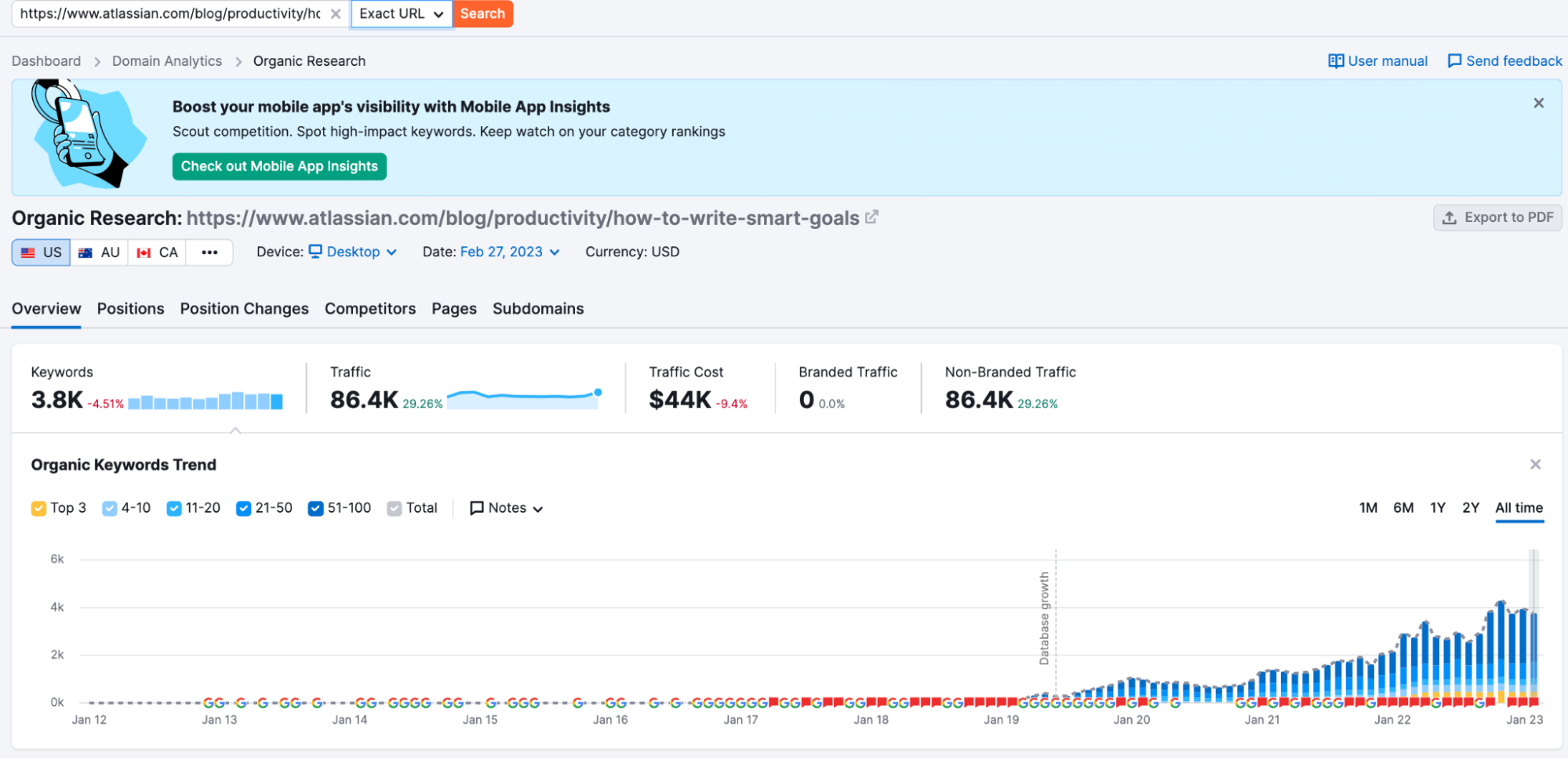This screenshot has height=759, width=1568.
Task: Click the orange Search button
Action: point(482,14)
